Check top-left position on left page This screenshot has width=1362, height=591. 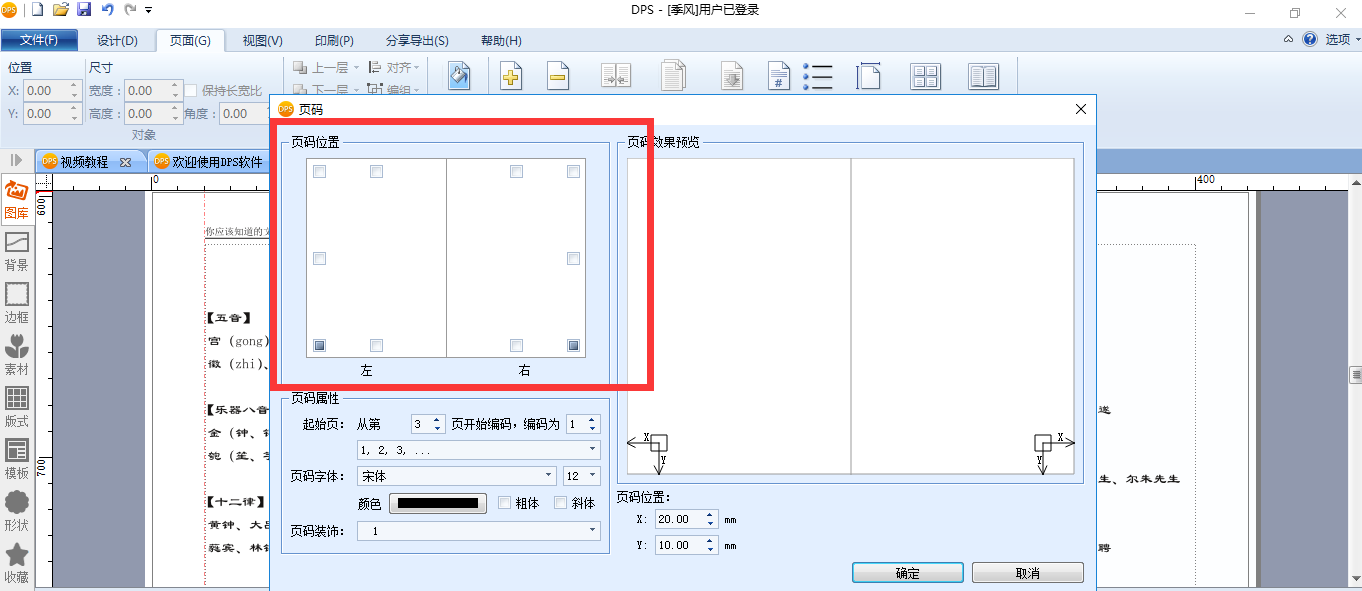320,172
